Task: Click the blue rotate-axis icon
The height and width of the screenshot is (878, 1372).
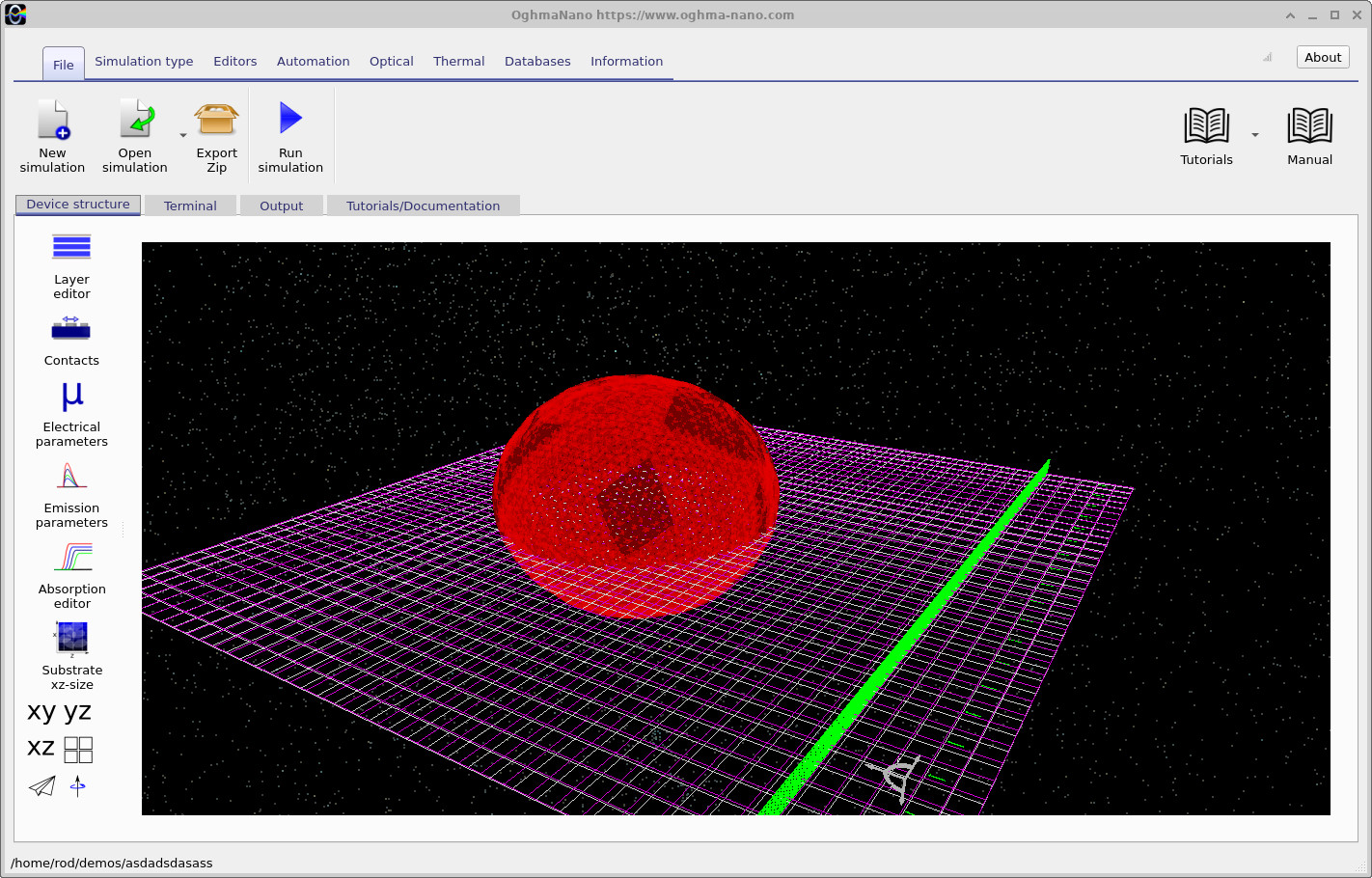Action: 78,786
